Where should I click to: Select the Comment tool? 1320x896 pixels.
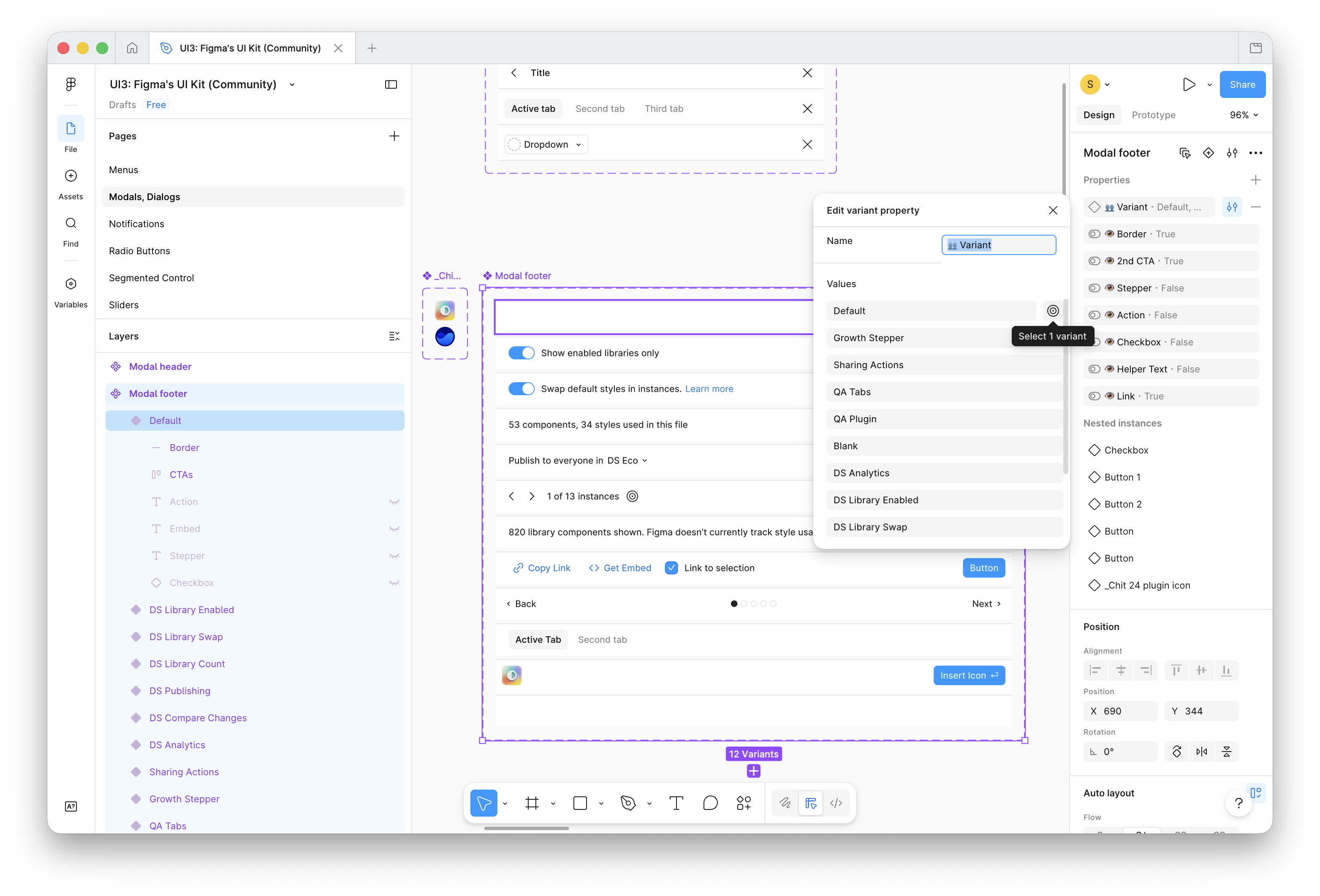tap(710, 803)
